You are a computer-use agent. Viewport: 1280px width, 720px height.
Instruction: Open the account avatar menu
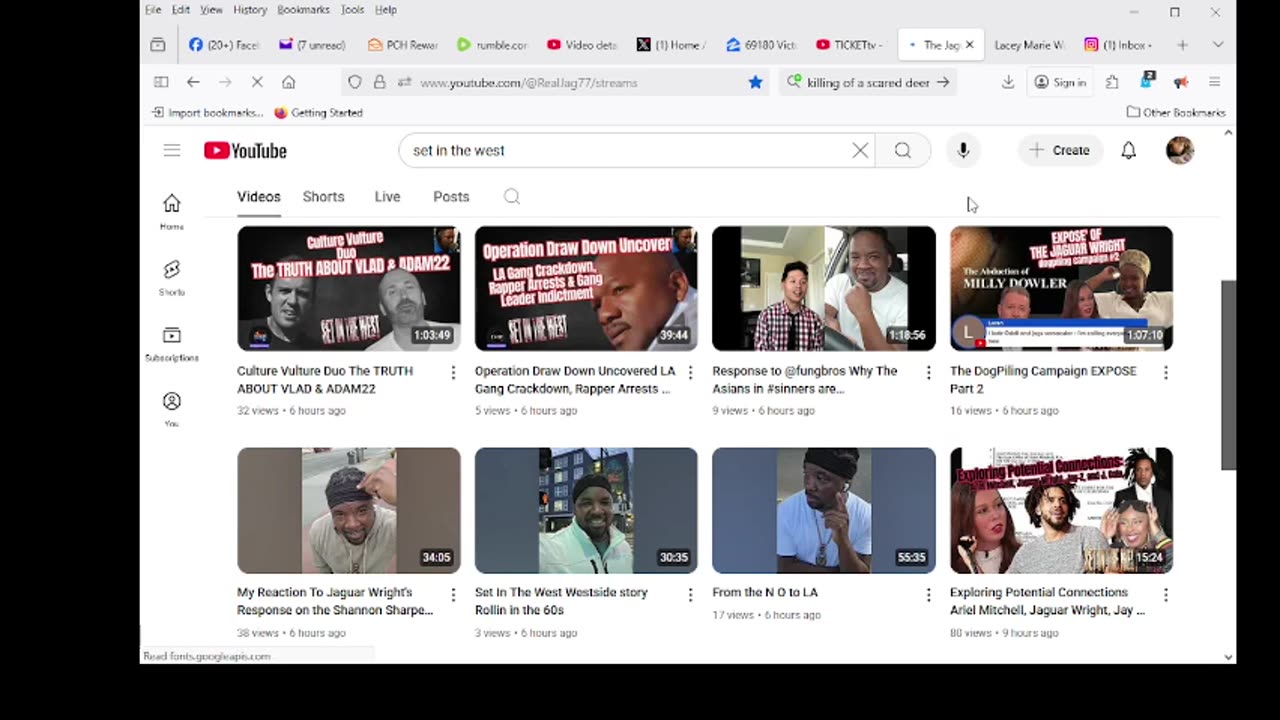(x=1180, y=150)
